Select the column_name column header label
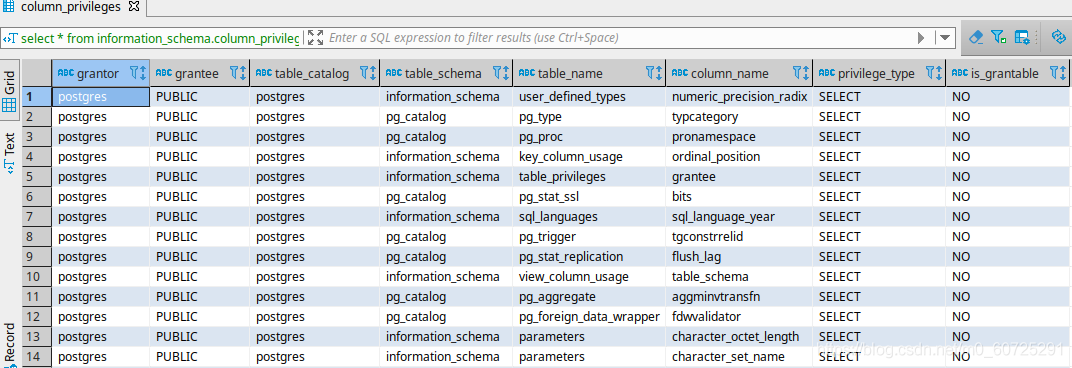Viewport: 1072px width, 368px height. (x=729, y=73)
